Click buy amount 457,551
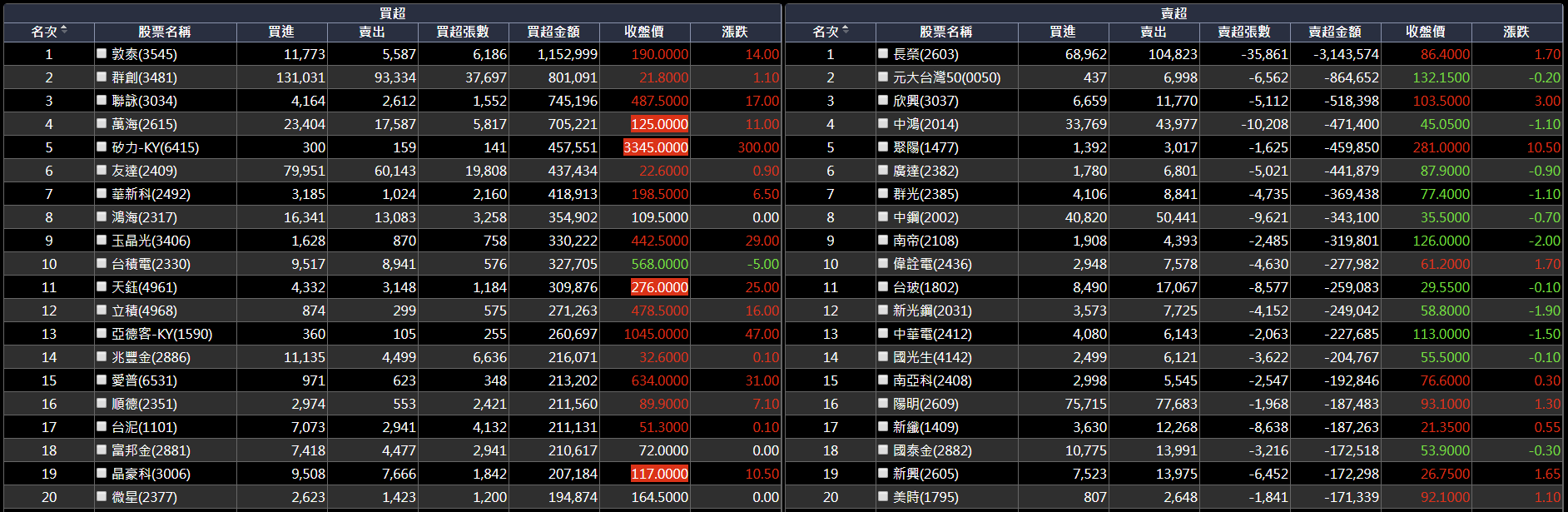The image size is (1568, 512). [x=573, y=147]
